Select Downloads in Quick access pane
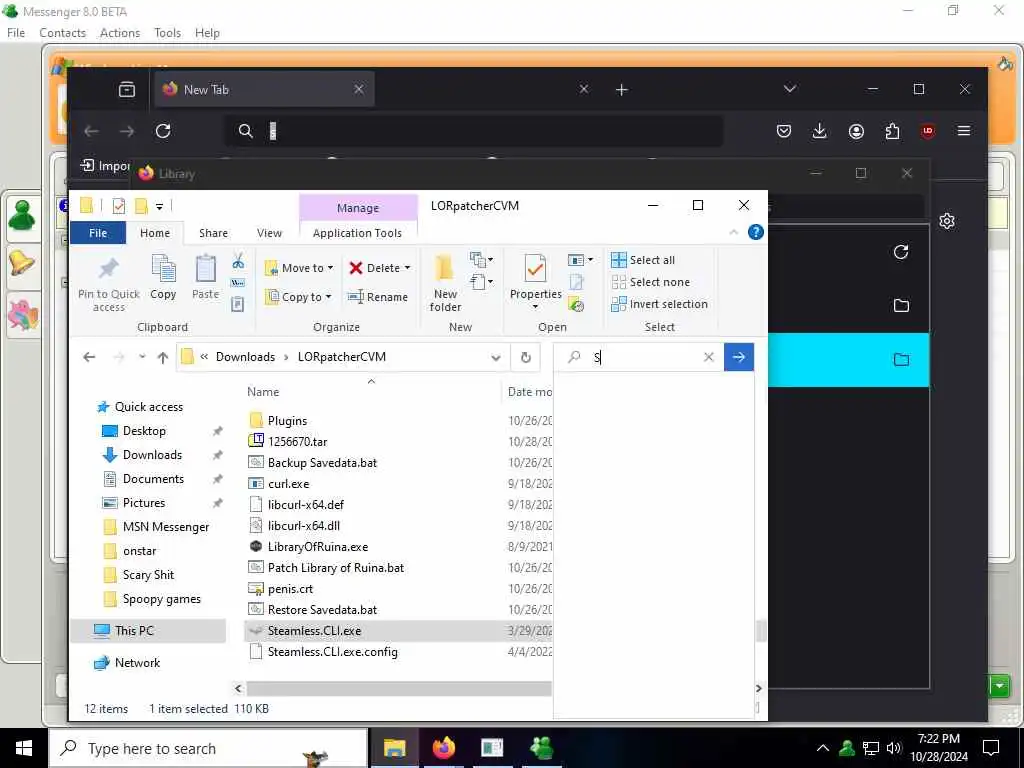Viewport: 1024px width, 768px height. pyautogui.click(x=152, y=455)
